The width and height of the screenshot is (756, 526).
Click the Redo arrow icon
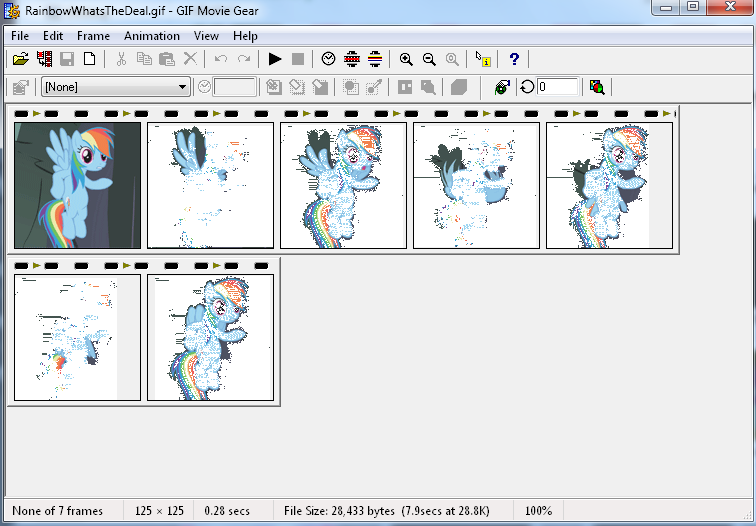(x=244, y=59)
